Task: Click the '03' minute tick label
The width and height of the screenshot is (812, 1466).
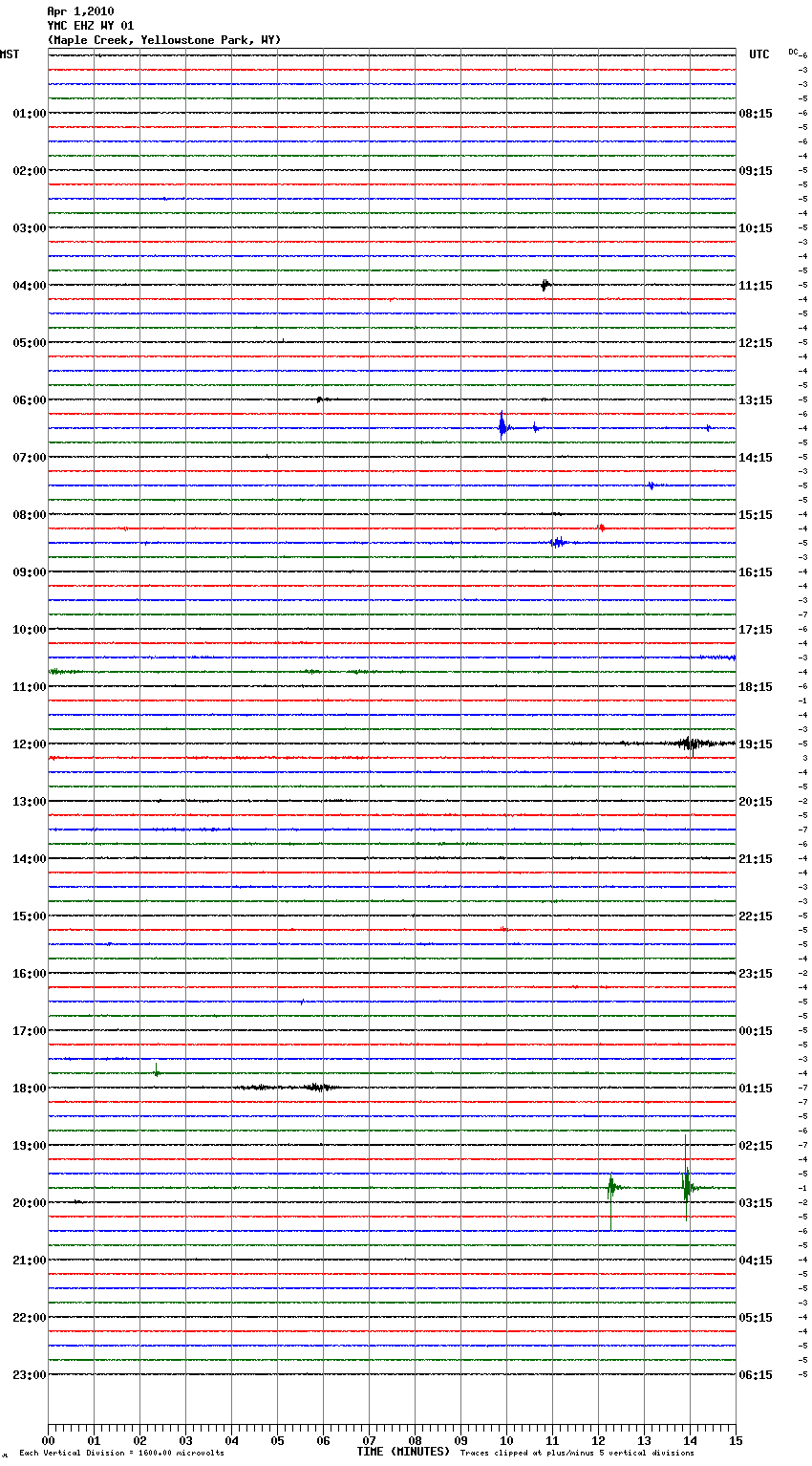Action: point(185,1441)
